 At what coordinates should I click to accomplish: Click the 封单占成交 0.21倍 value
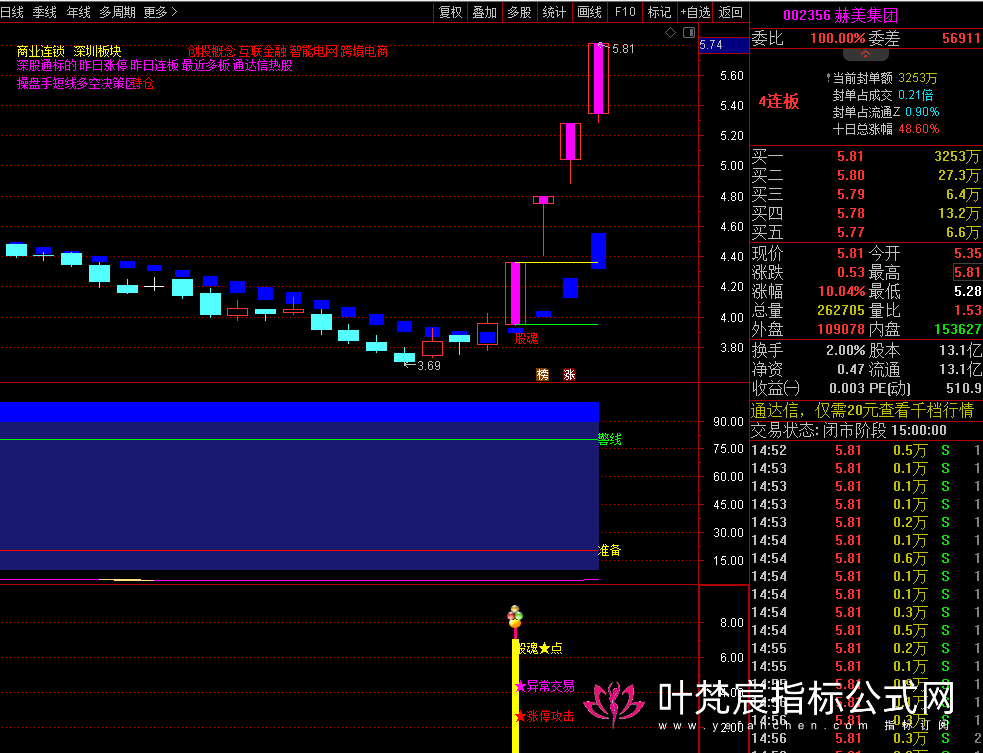pos(915,95)
